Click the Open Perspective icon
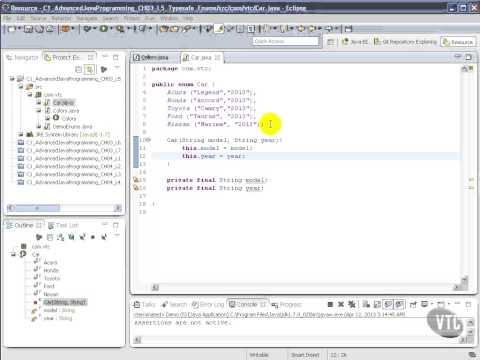This screenshot has height=360, width=480. click(331, 42)
